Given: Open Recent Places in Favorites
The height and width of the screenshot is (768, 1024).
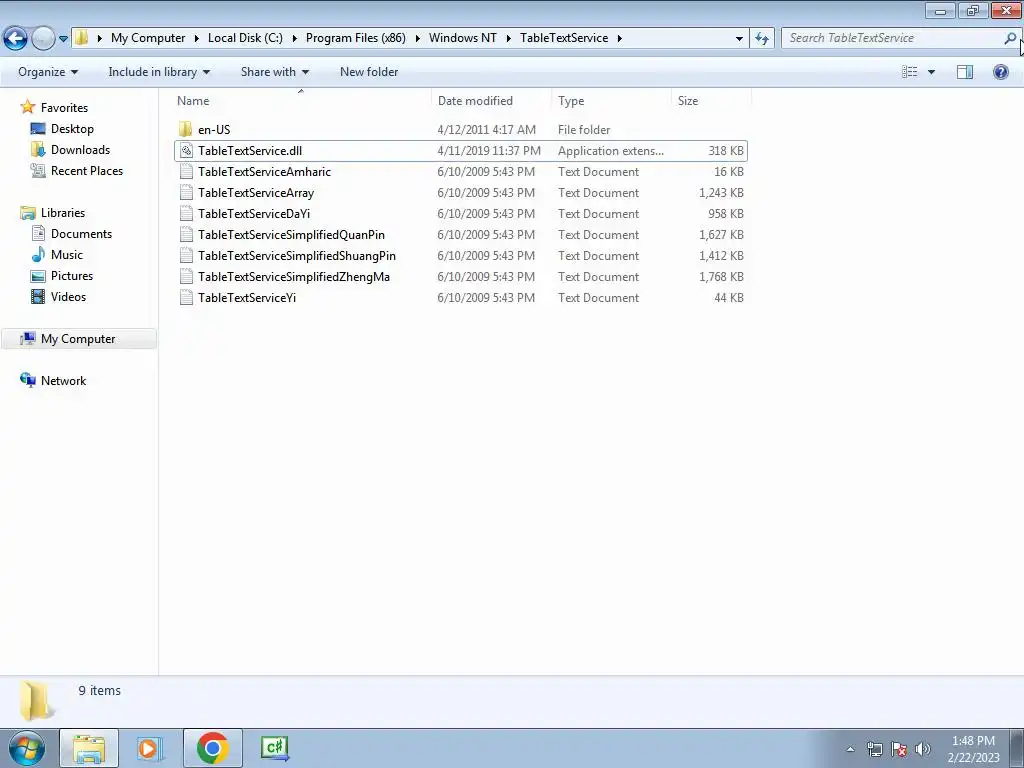Looking at the screenshot, I should pos(87,170).
